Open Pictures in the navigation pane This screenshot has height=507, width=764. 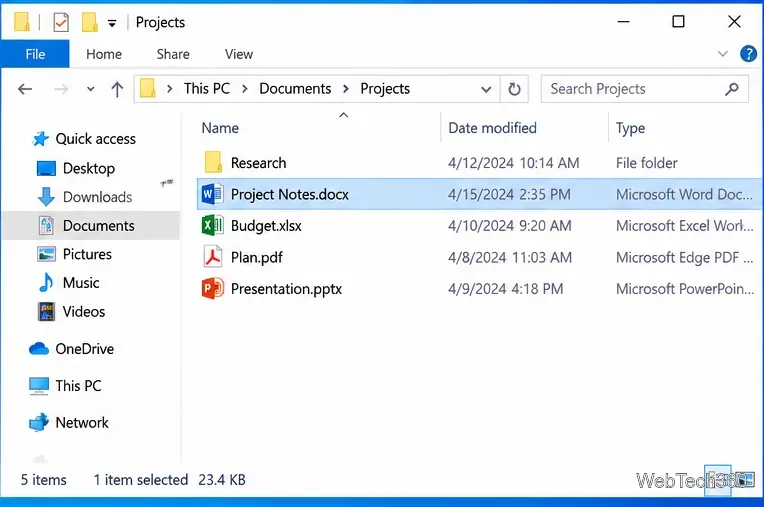87,254
